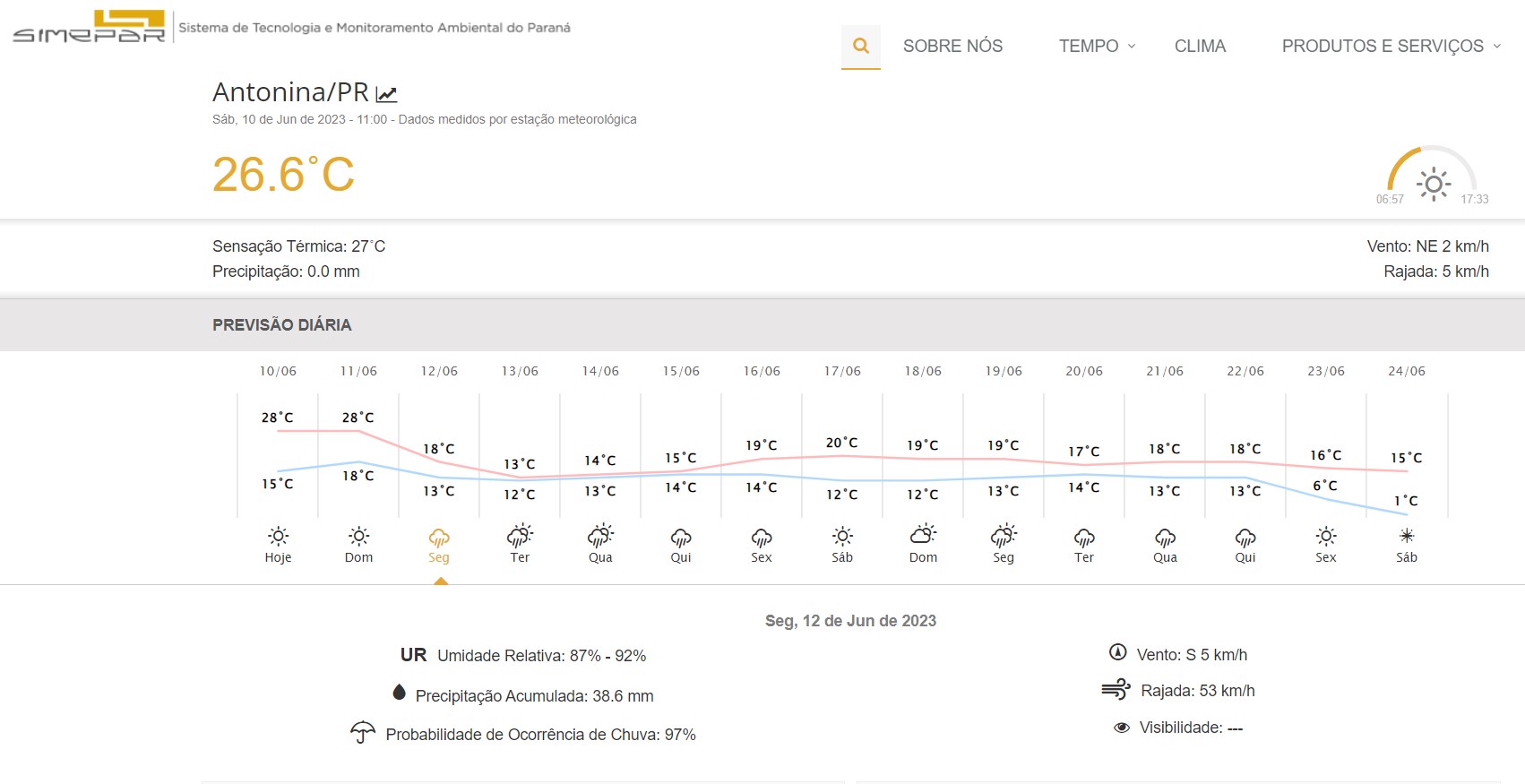Select Ter 20/06 rain icon
Viewport: 1525px width, 784px height.
tap(1084, 536)
